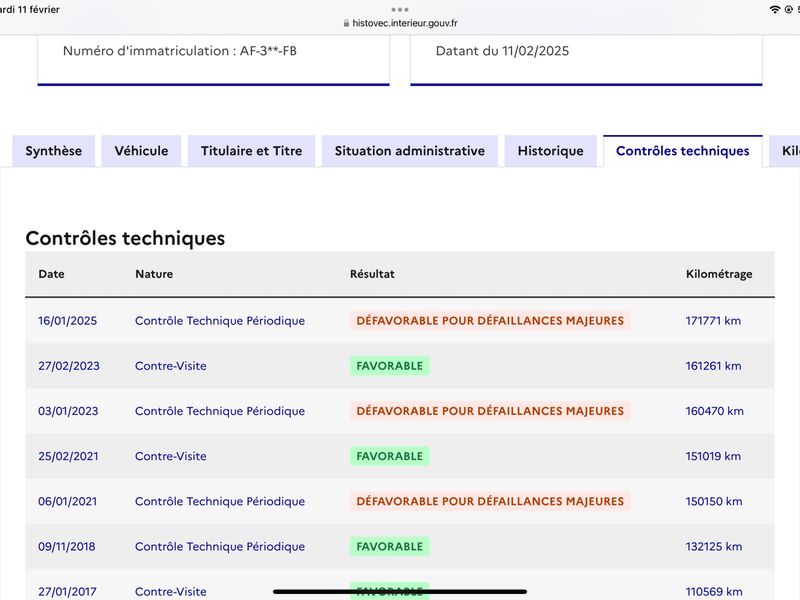The width and height of the screenshot is (800, 600).
Task: Select the date 27/02/2023
Action: [69, 366]
